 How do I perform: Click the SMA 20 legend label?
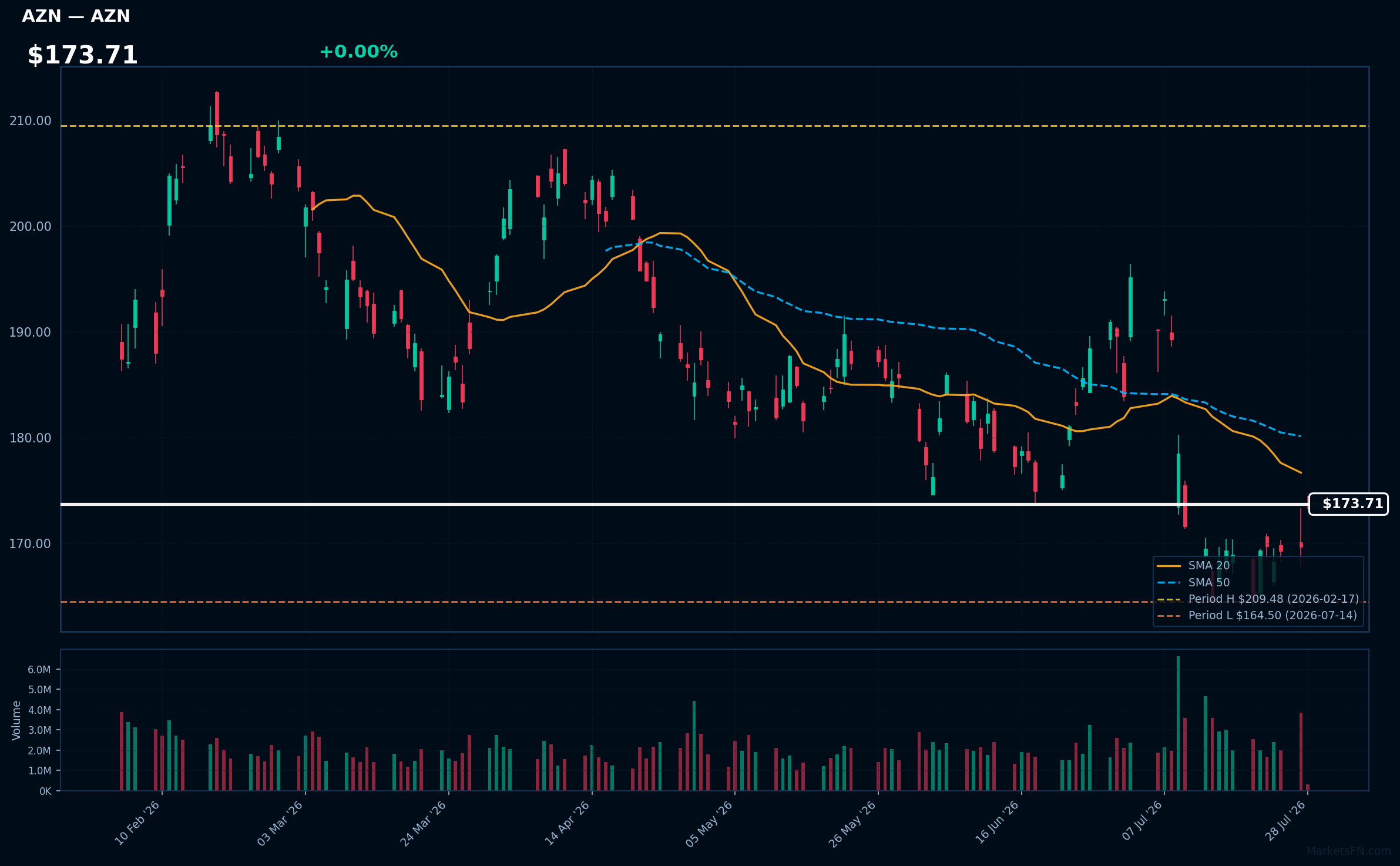click(x=1209, y=566)
